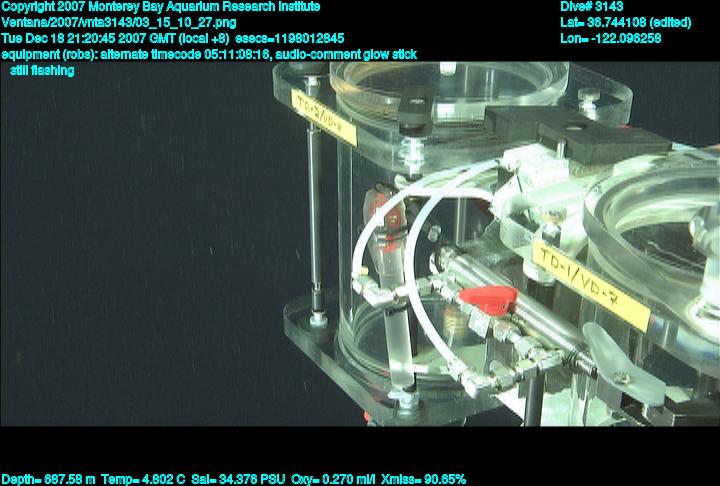720x486 pixels.
Task: Click the copyright 2007 Monterey Bay text
Action: click(161, 7)
